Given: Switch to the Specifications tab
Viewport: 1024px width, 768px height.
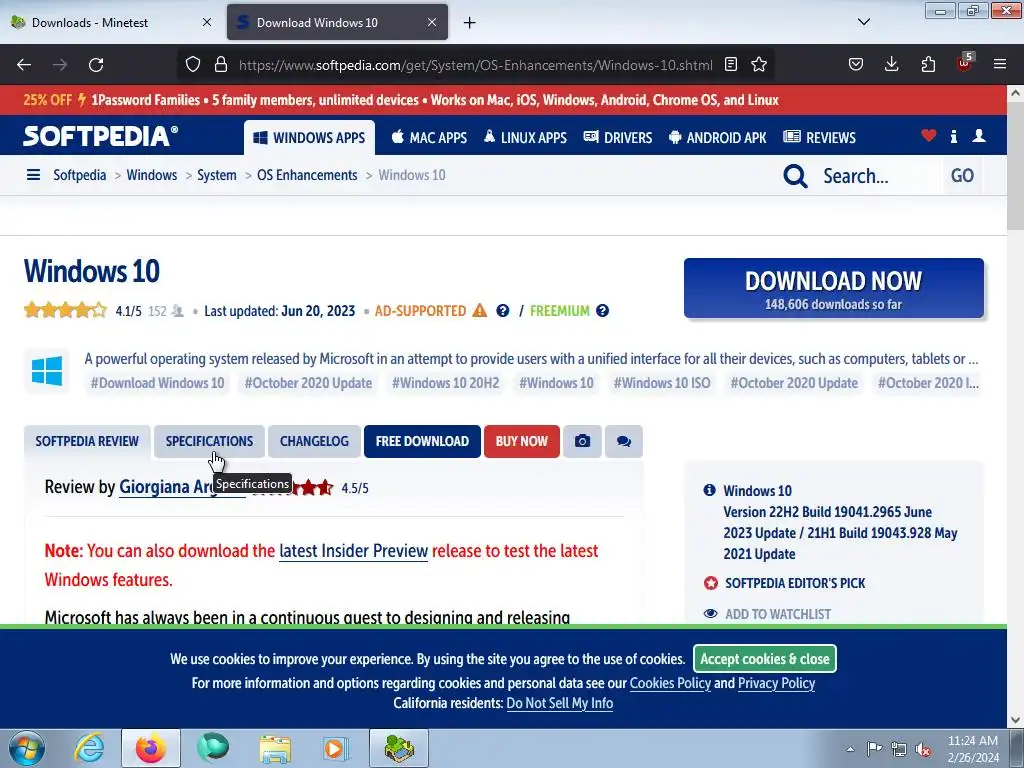Looking at the screenshot, I should tap(209, 441).
